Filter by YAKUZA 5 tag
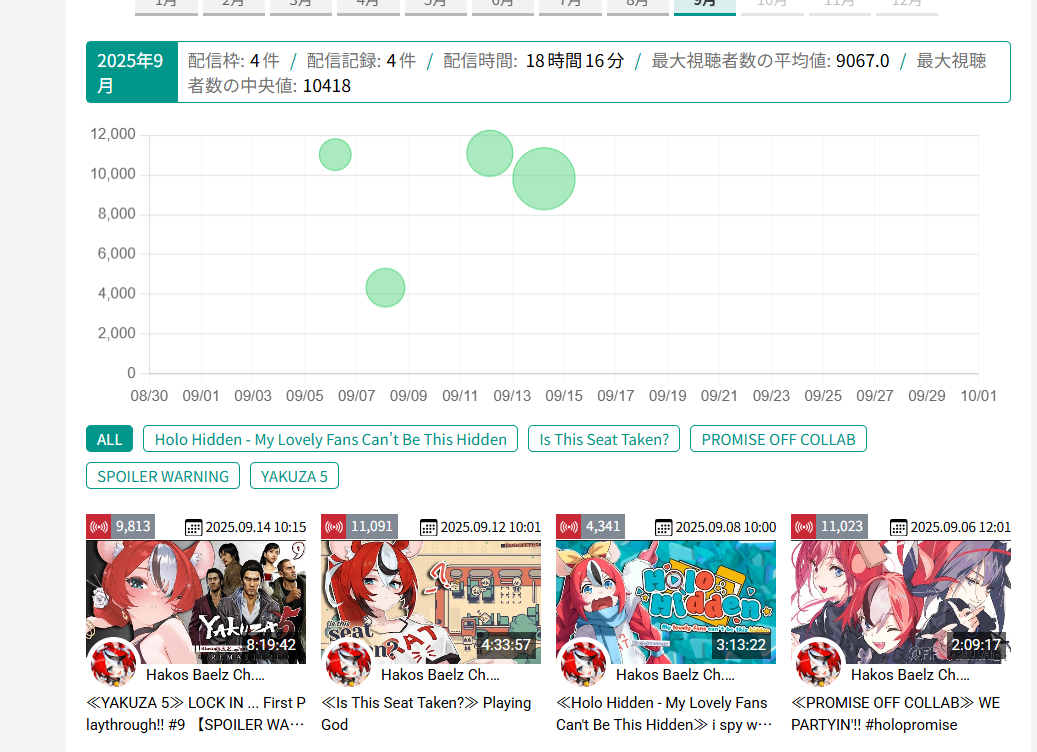 tap(294, 476)
